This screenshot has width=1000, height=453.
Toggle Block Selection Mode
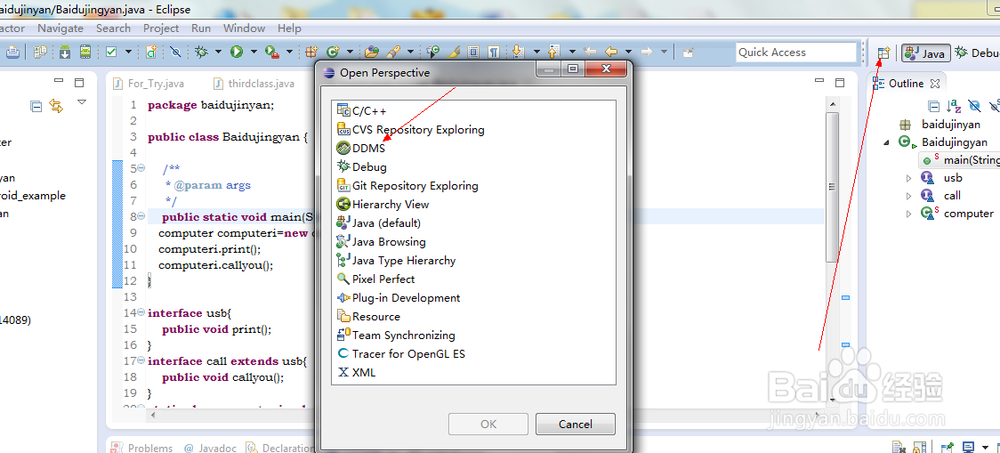click(x=473, y=52)
